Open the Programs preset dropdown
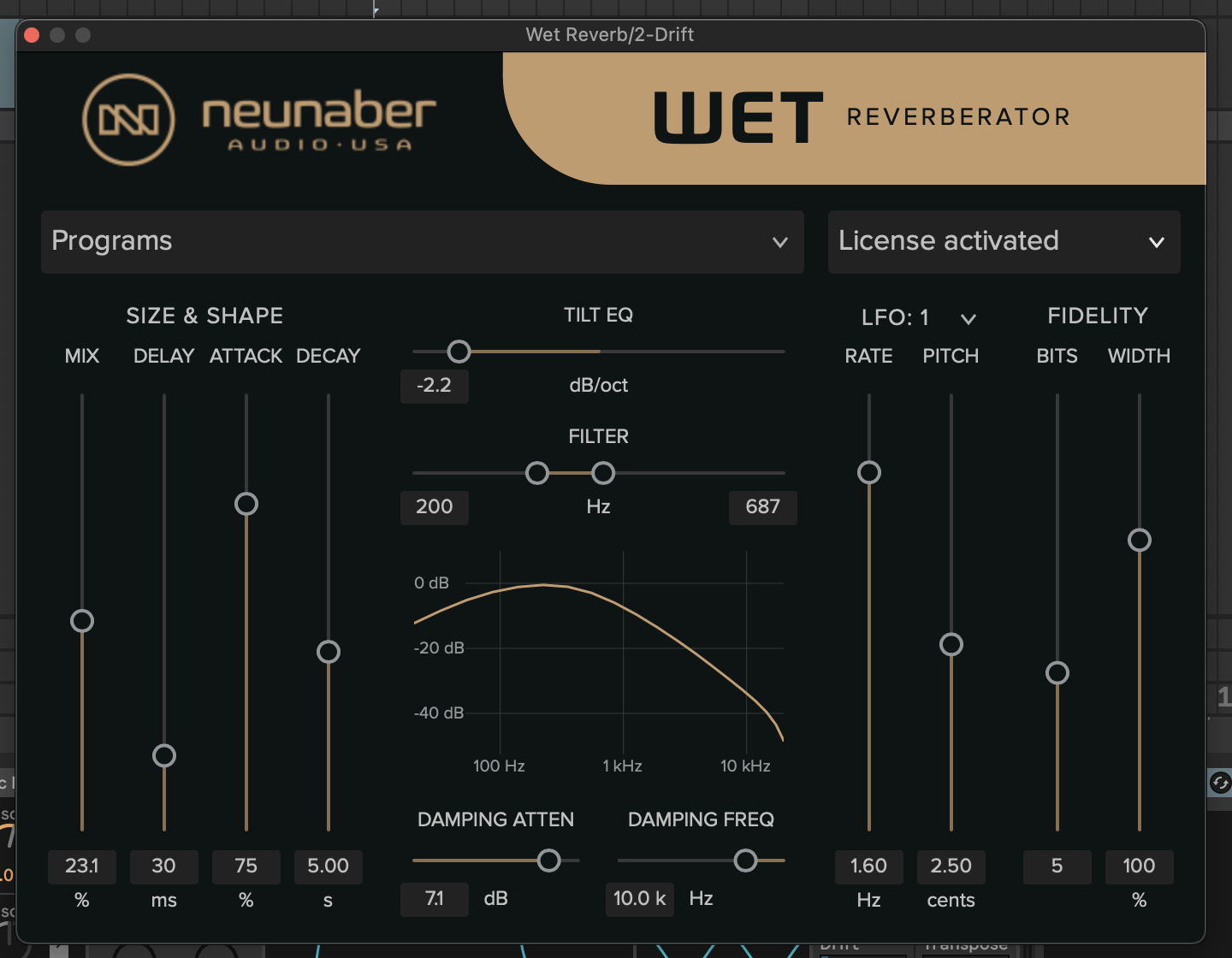1232x958 pixels. point(422,242)
